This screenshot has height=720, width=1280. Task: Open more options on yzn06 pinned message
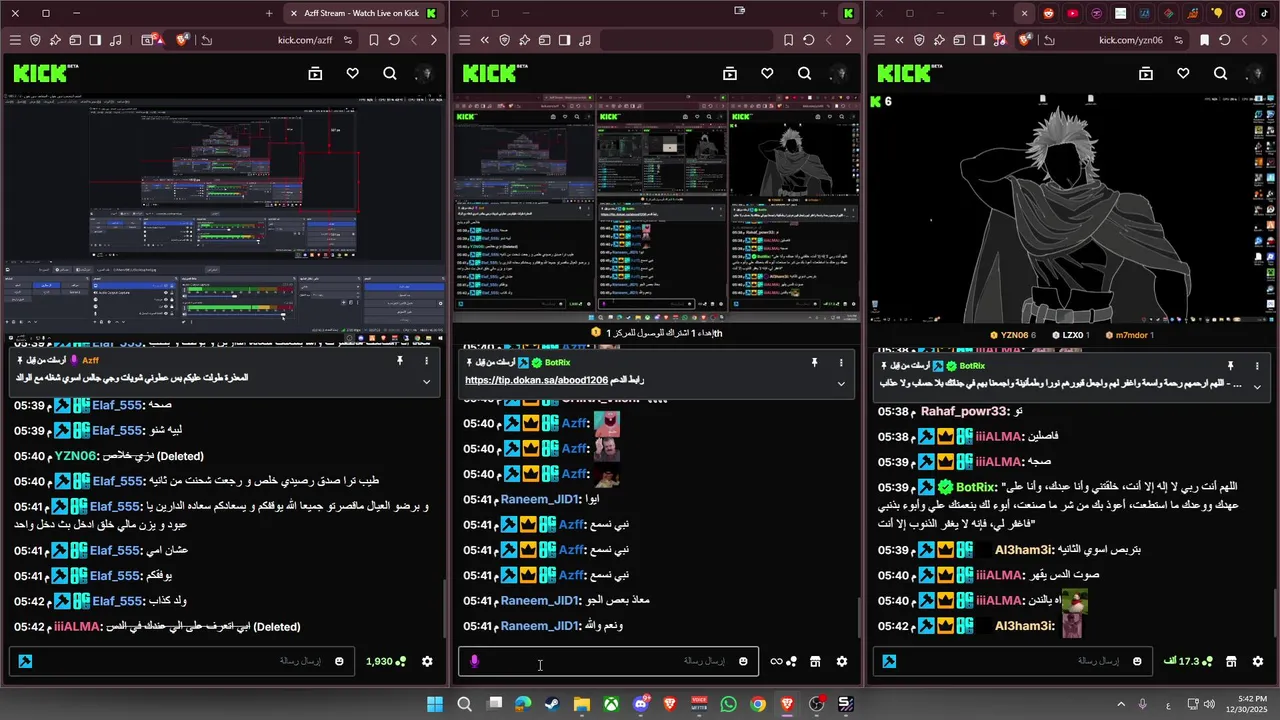(1257, 366)
